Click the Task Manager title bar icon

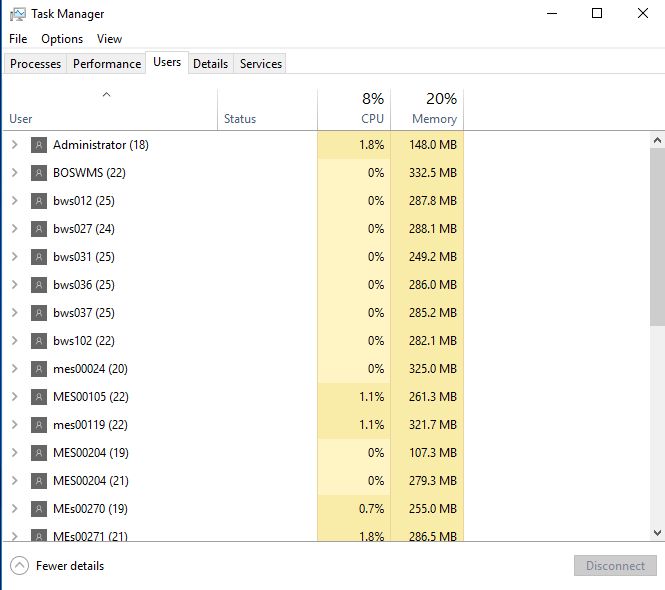pyautogui.click(x=17, y=14)
